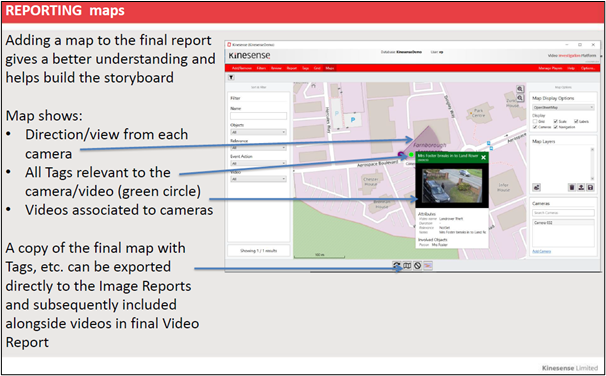Maximize the Kinesense window
Viewport: 606px width, 376px height.
[x=580, y=45]
